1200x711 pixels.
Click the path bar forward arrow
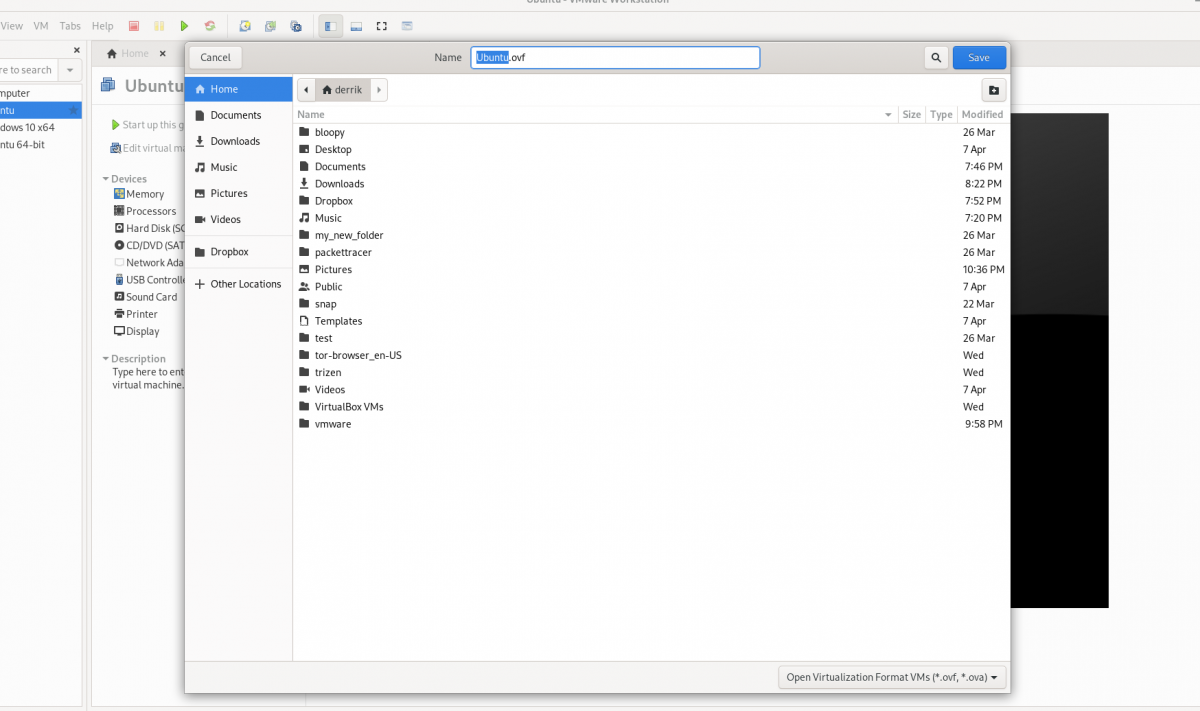tap(379, 90)
